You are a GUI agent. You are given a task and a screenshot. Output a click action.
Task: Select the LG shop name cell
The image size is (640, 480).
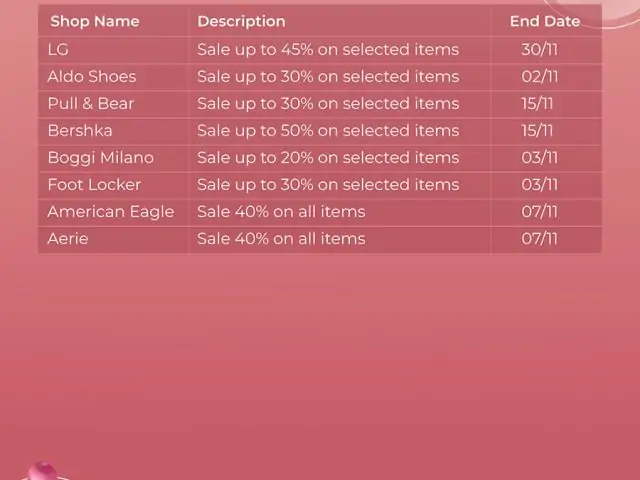58,49
